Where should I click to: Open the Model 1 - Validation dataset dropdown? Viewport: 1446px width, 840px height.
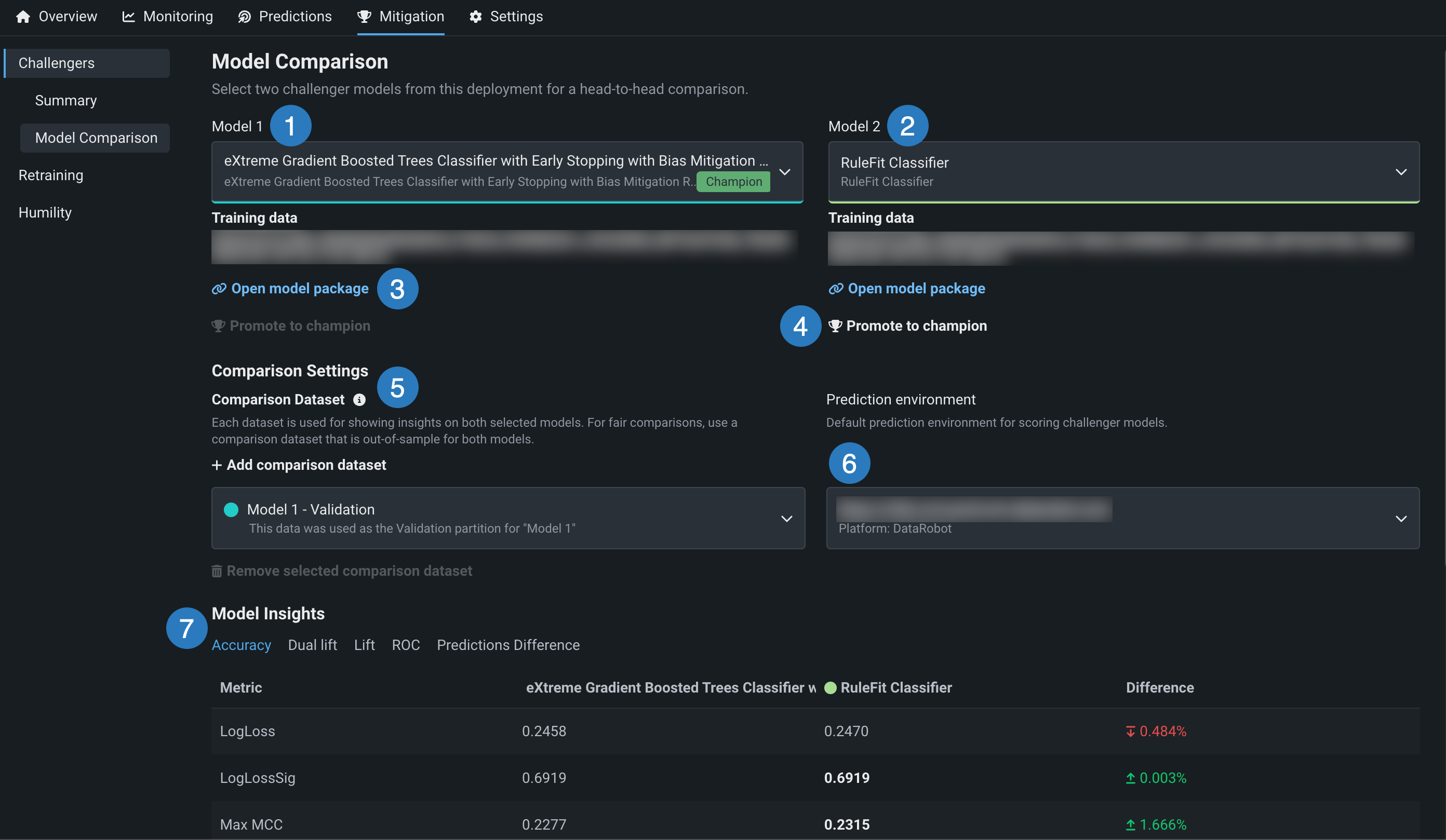[x=787, y=518]
